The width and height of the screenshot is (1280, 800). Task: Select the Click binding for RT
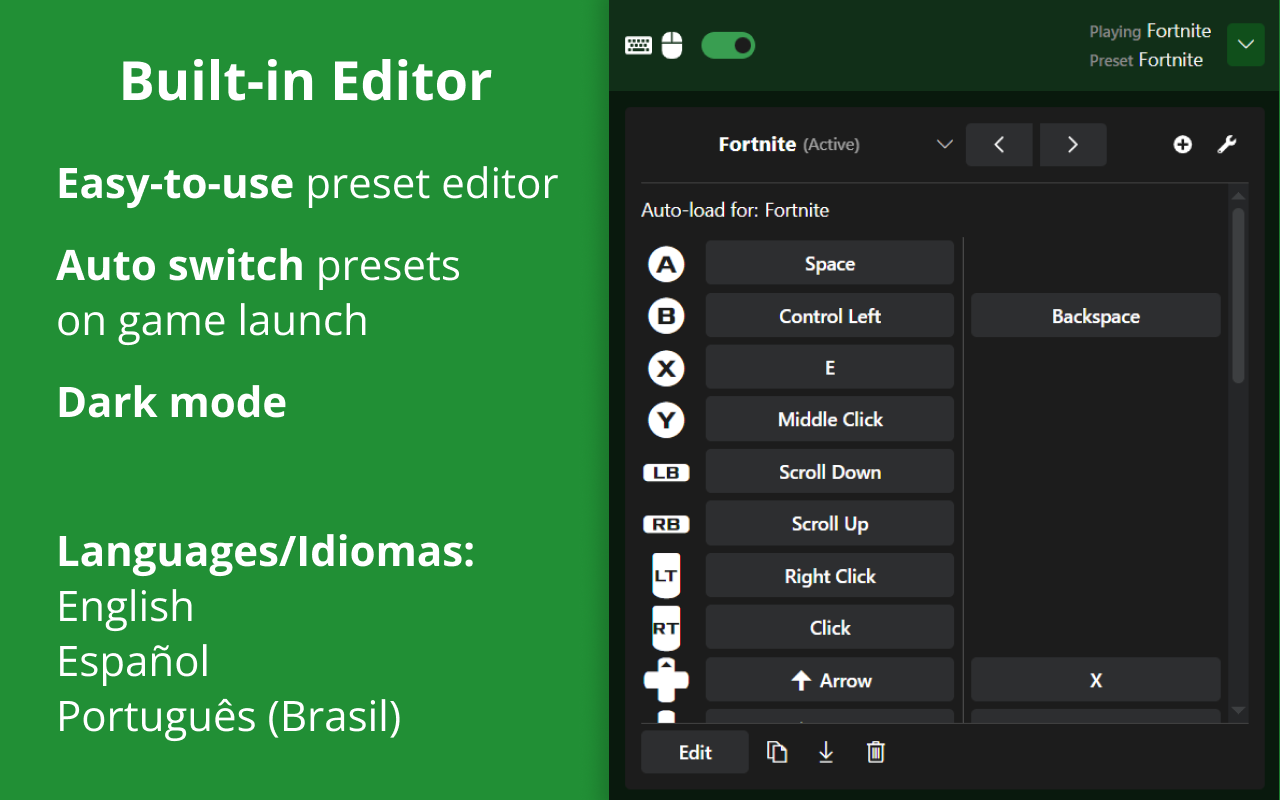pyautogui.click(x=830, y=628)
